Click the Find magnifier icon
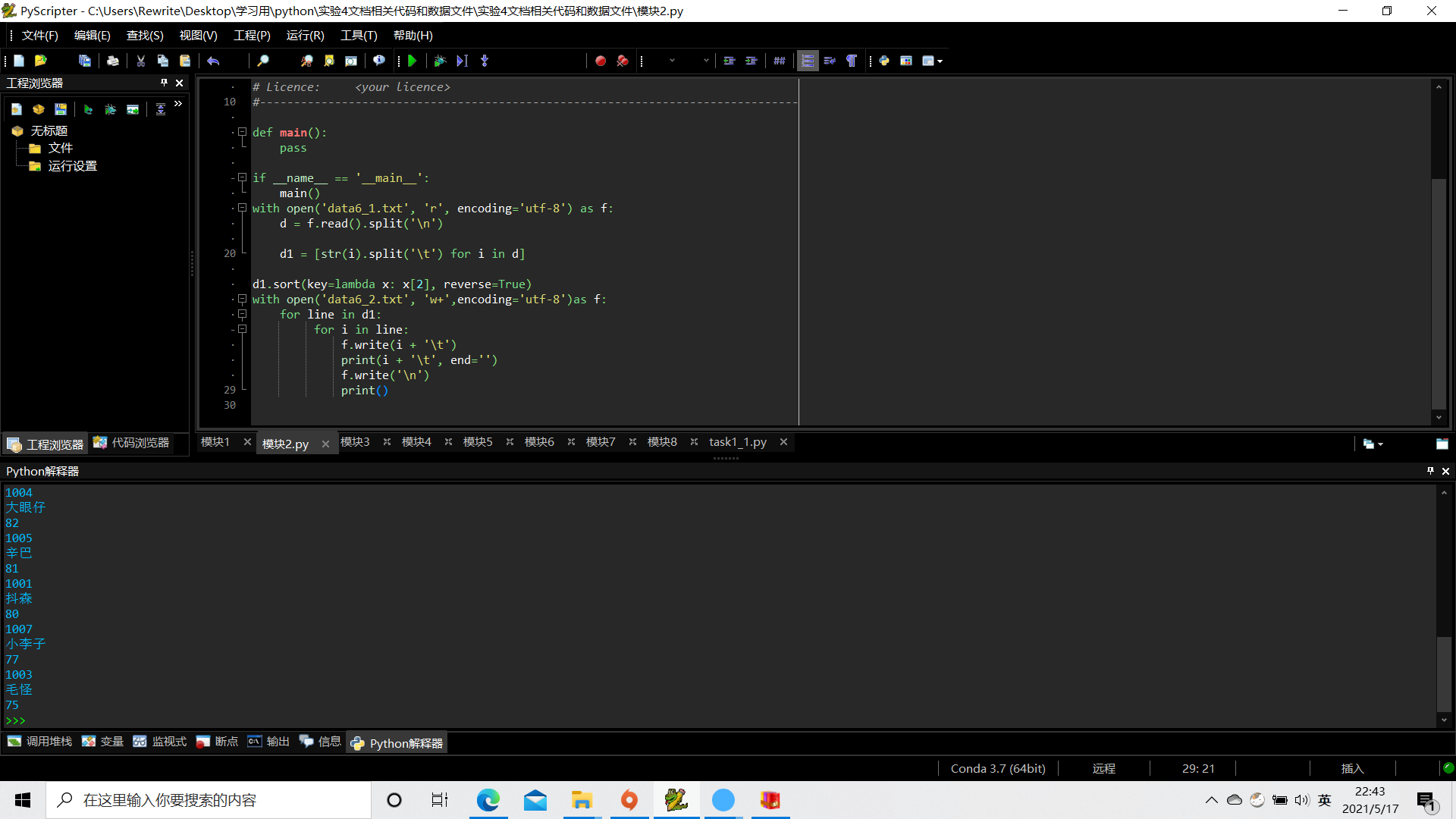 [262, 61]
